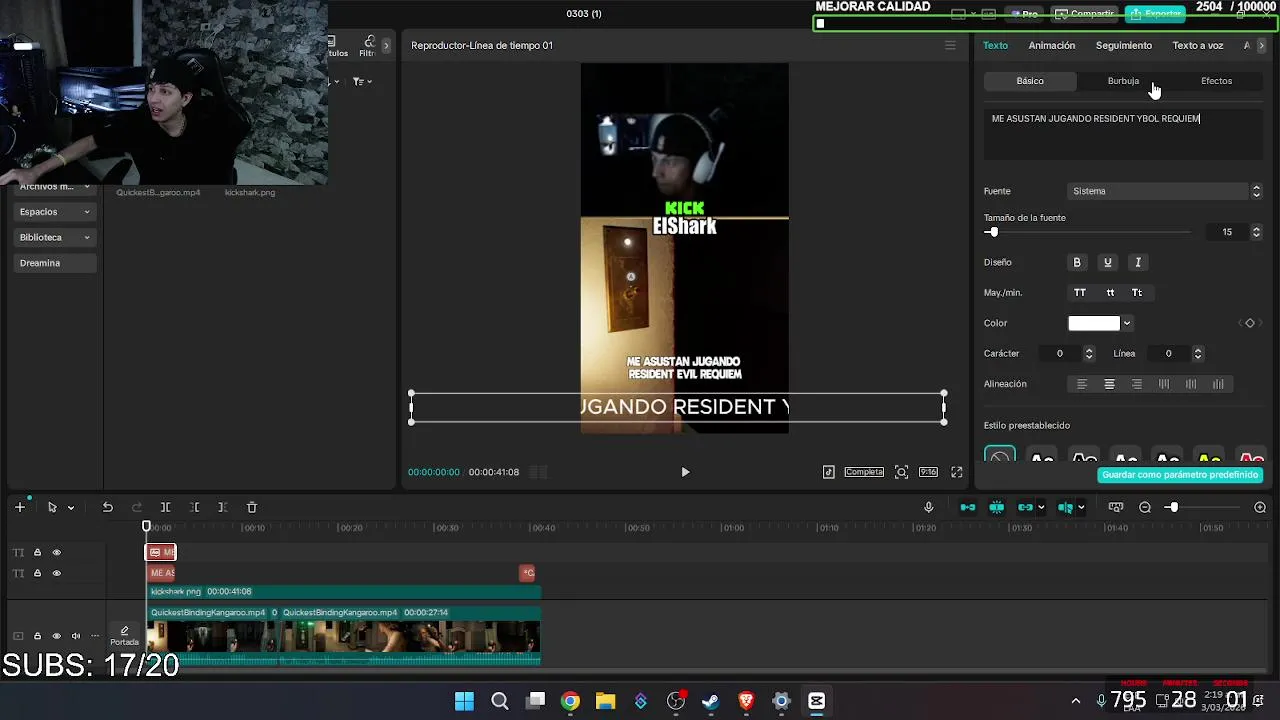Click the Completa quality button
The height and width of the screenshot is (720, 1280).
click(x=864, y=472)
